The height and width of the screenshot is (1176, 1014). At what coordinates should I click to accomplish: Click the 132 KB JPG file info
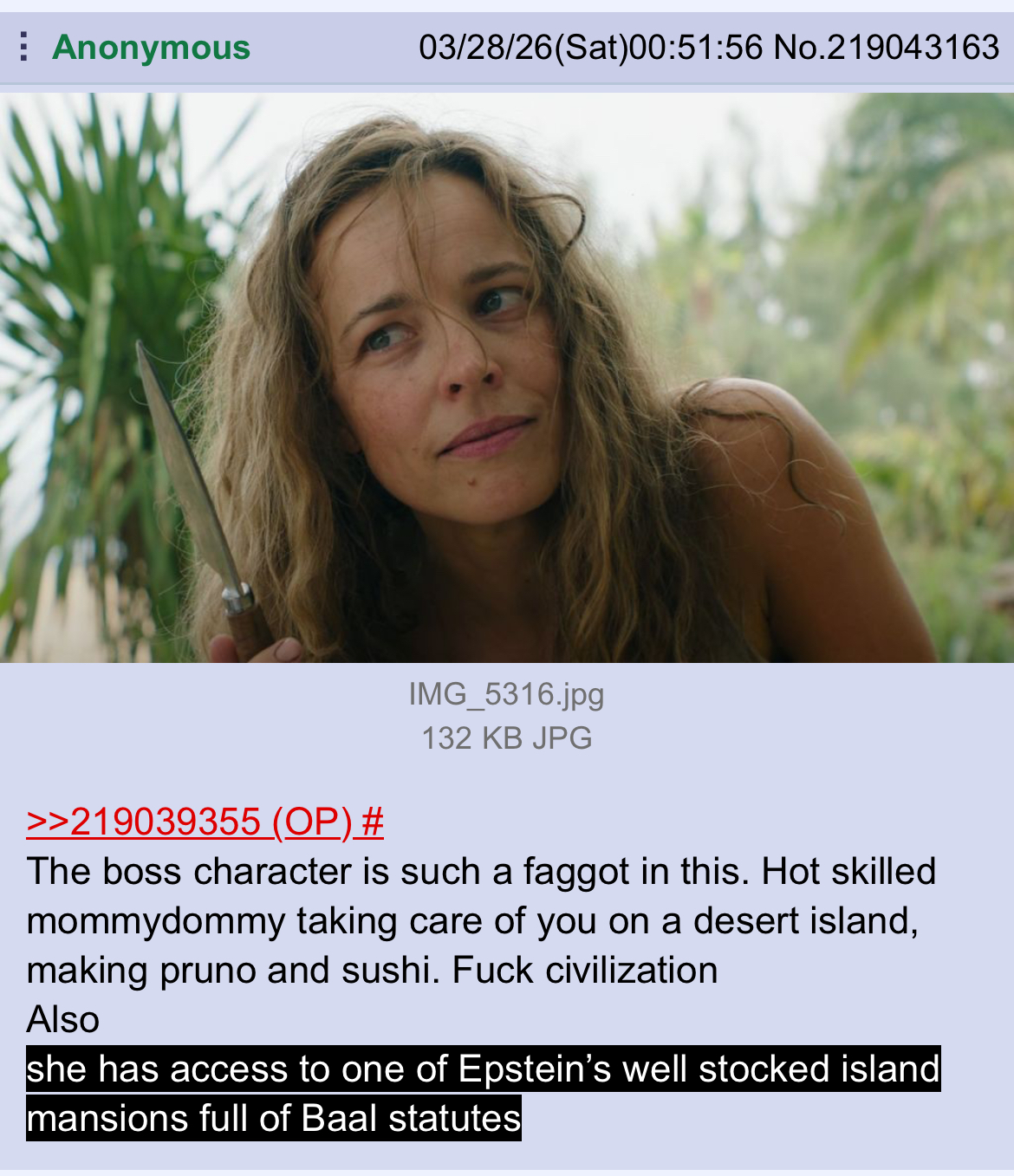(506, 738)
